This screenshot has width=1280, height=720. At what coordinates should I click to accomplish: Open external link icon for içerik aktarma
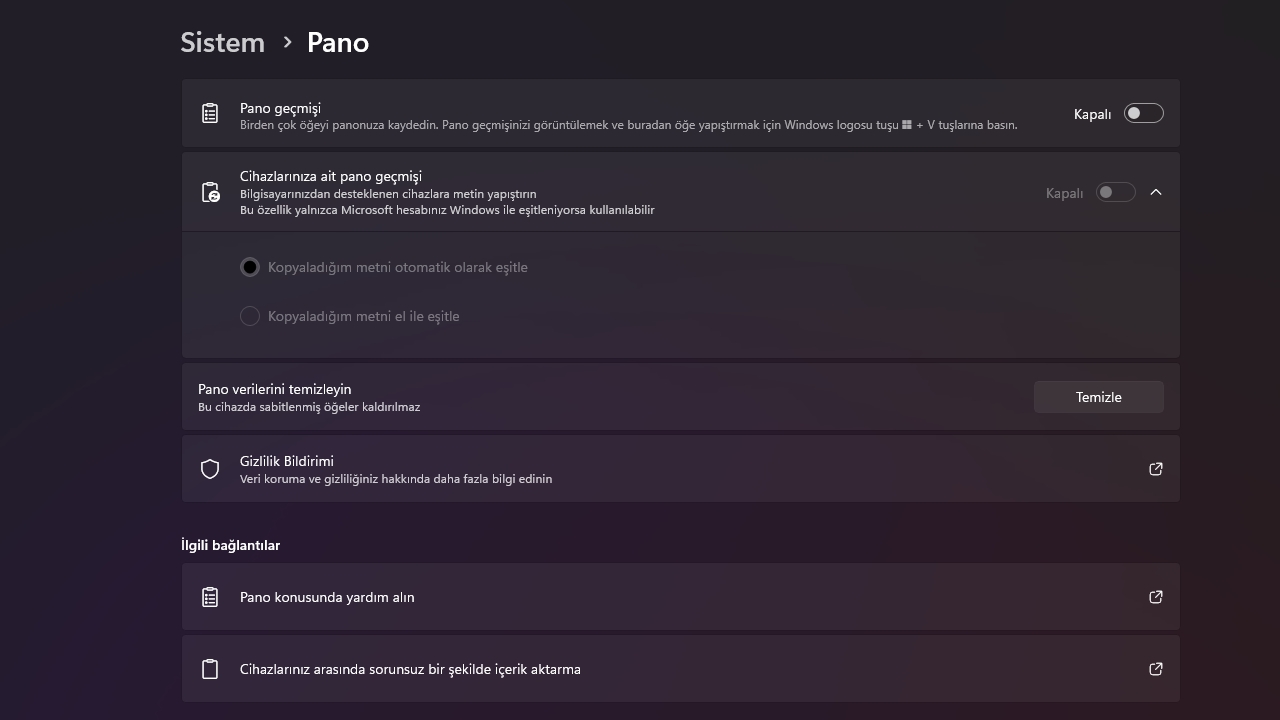(x=1156, y=669)
